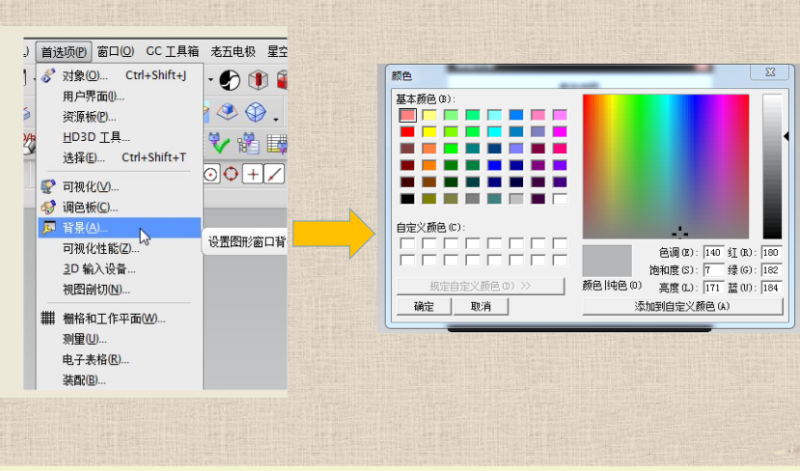Screen dimensions: 800x471
Task: Open the 窗口(O) menu
Action: (x=116, y=52)
